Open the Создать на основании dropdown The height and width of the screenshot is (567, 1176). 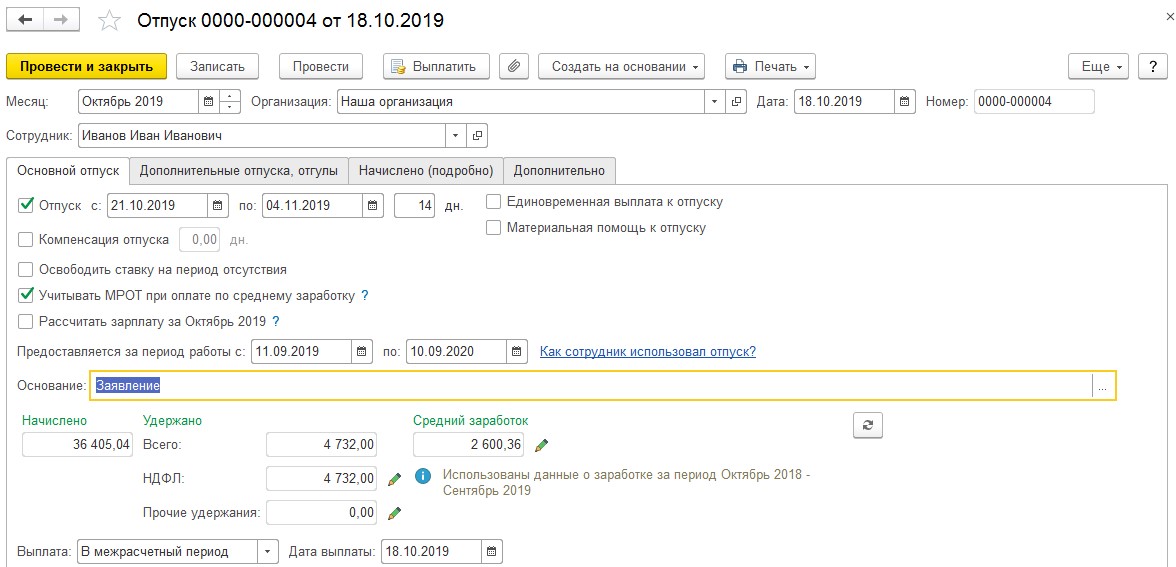pos(621,66)
